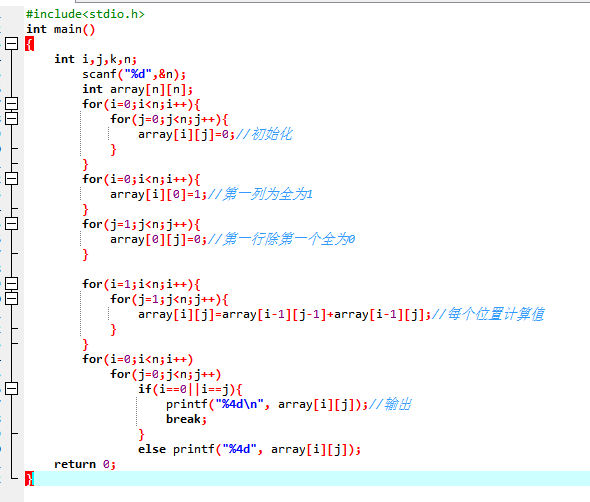The image size is (590, 502).
Task: Collapse fold of loop setting array[0][j]=0
Action: click(x=11, y=224)
